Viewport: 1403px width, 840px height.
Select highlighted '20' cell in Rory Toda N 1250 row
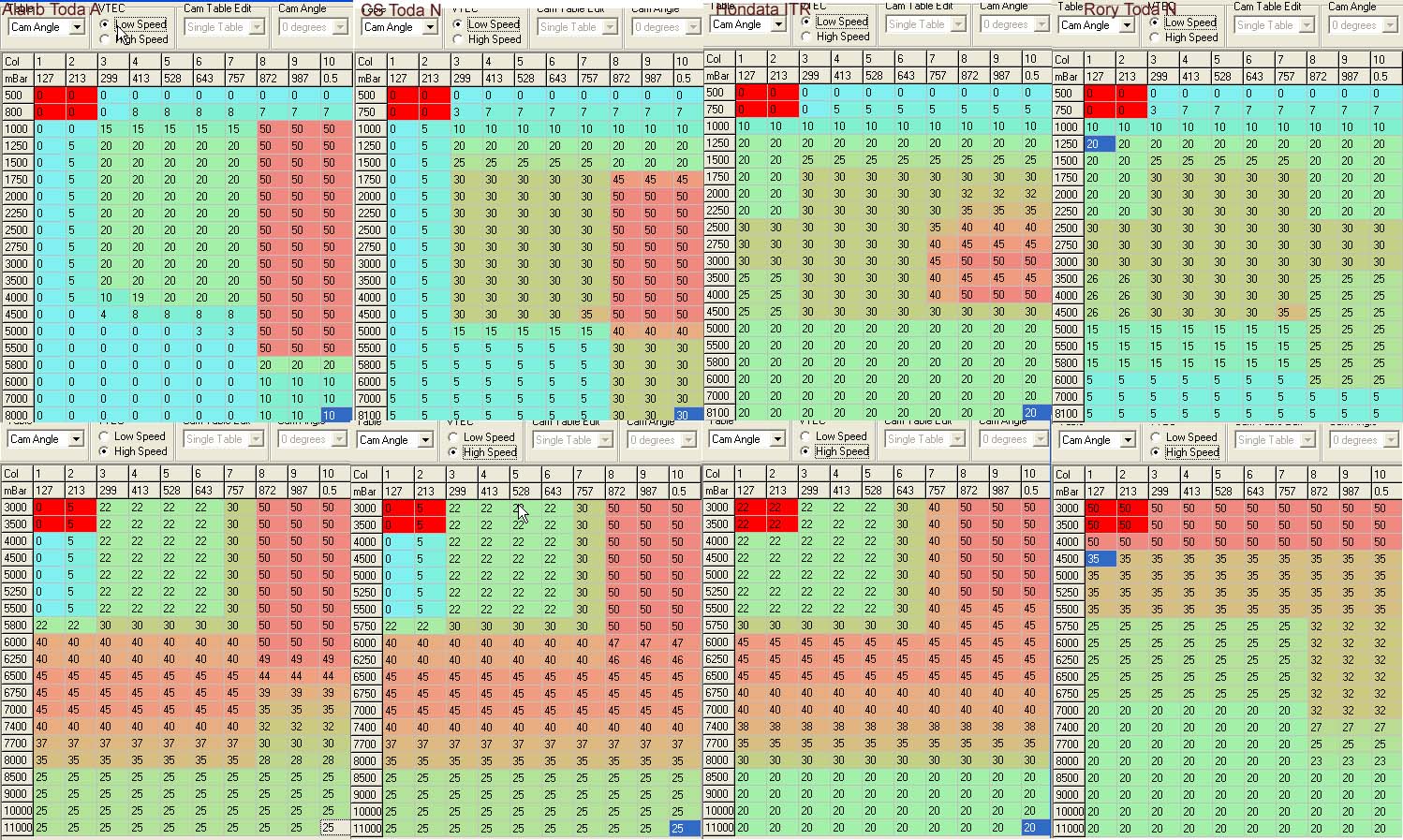[1099, 144]
